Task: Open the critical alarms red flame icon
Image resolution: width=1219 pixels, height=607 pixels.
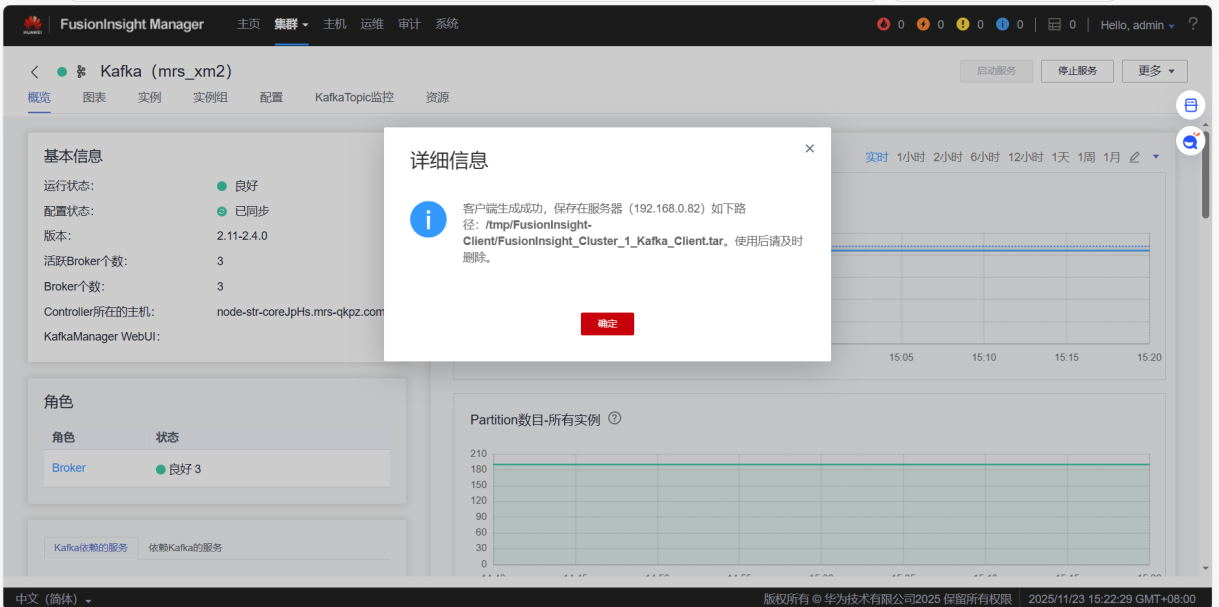Action: (x=884, y=23)
